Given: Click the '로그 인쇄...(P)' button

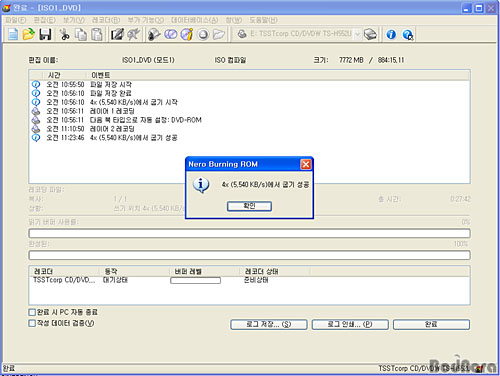Looking at the screenshot, I should click(350, 324).
